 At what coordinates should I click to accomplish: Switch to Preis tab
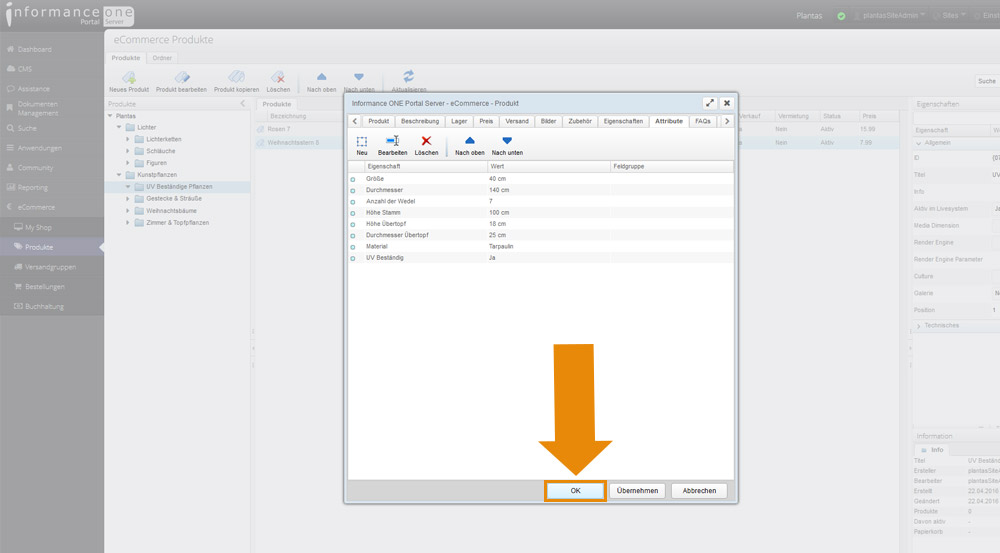point(486,121)
